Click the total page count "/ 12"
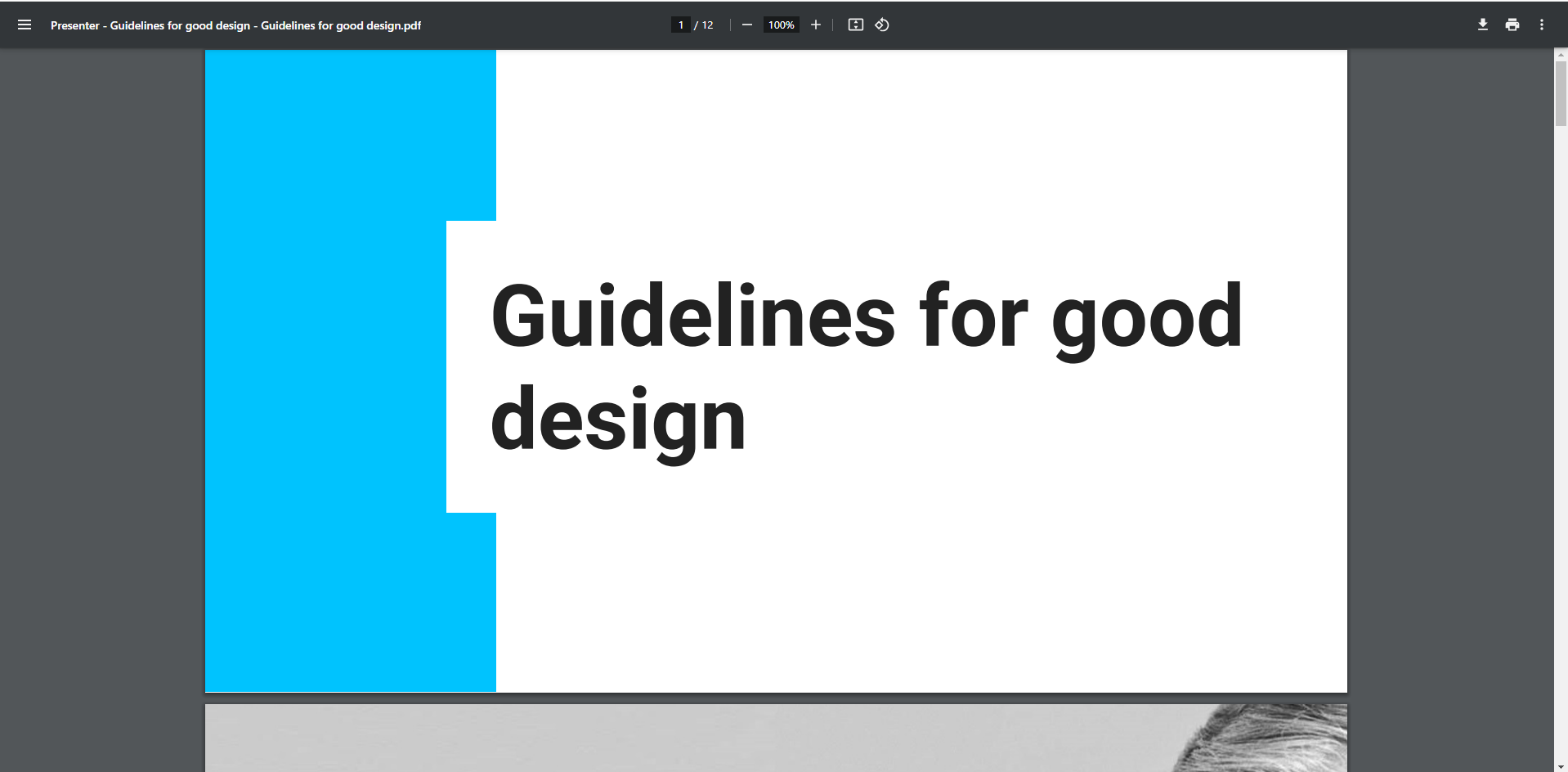This screenshot has height=772, width=1568. tap(705, 25)
